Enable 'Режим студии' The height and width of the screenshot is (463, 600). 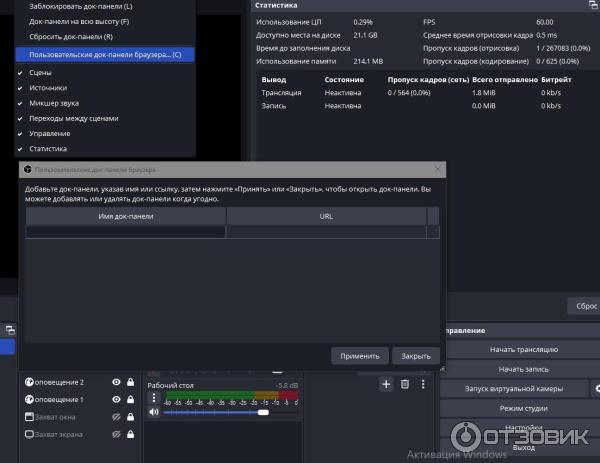523,409
